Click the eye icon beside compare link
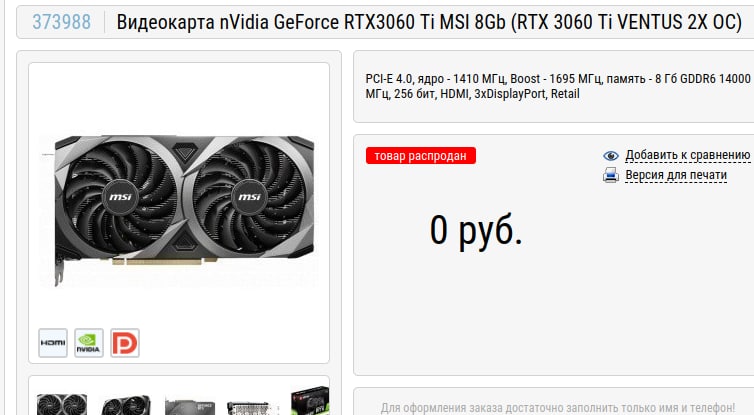Screen dimensions: 754x415 click(611, 156)
